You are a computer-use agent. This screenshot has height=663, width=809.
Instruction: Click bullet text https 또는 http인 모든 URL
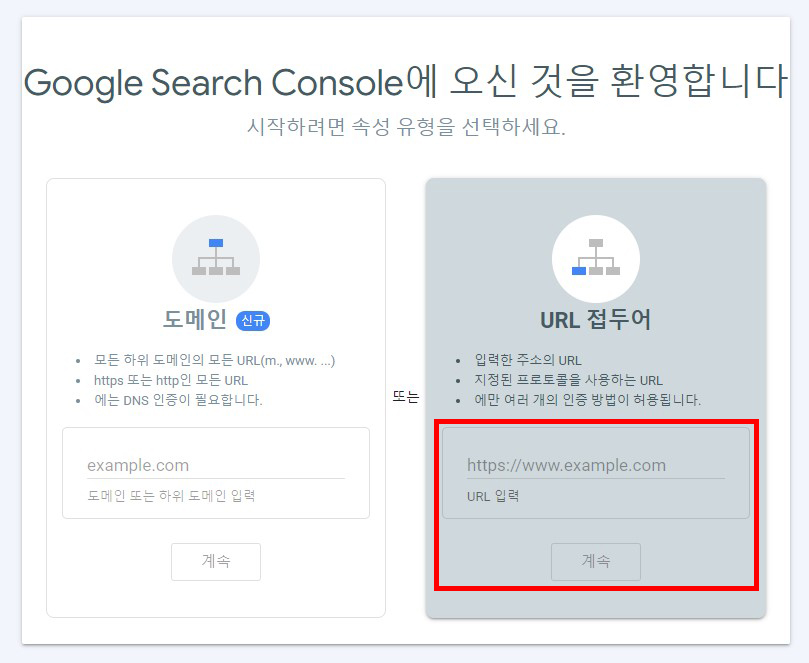171,380
